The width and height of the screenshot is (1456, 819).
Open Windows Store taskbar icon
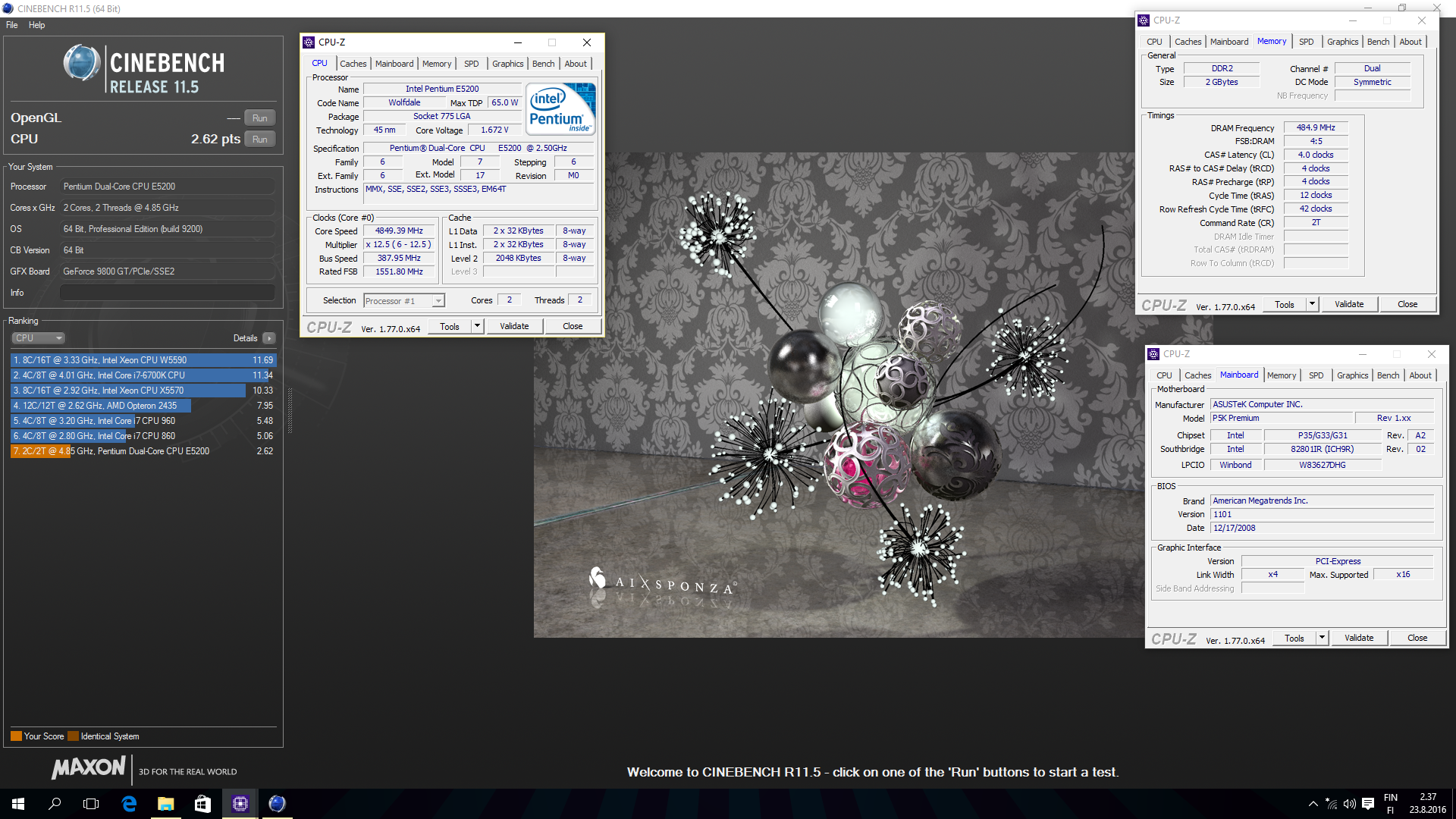(202, 804)
